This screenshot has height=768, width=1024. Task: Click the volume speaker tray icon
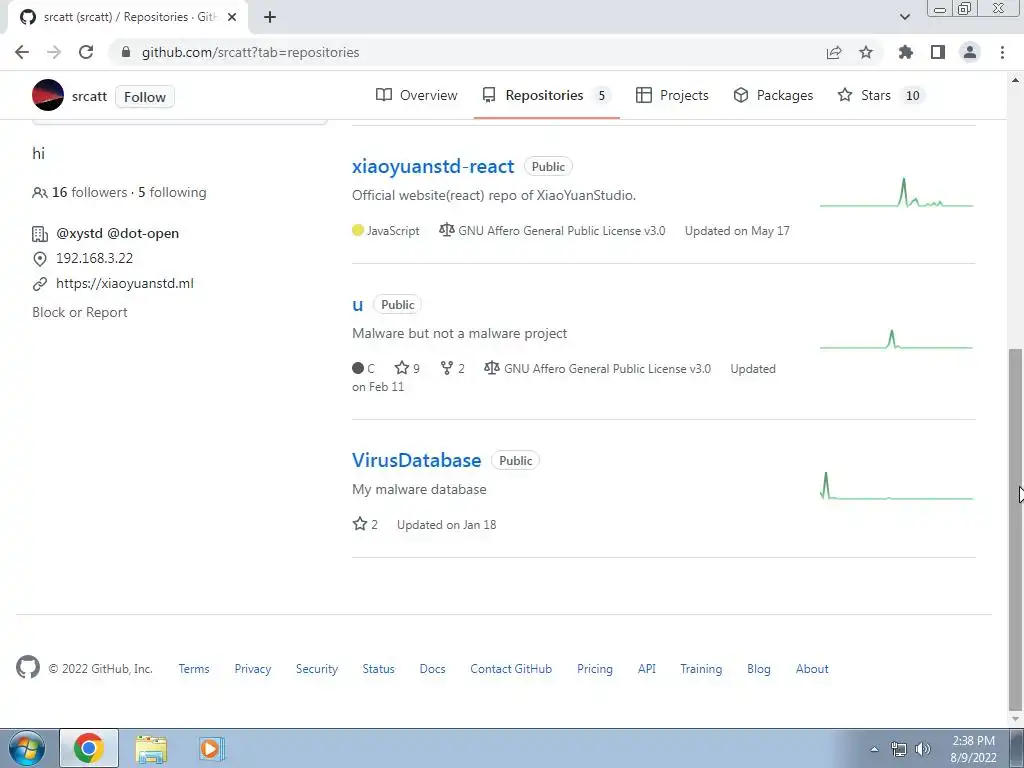coord(923,748)
